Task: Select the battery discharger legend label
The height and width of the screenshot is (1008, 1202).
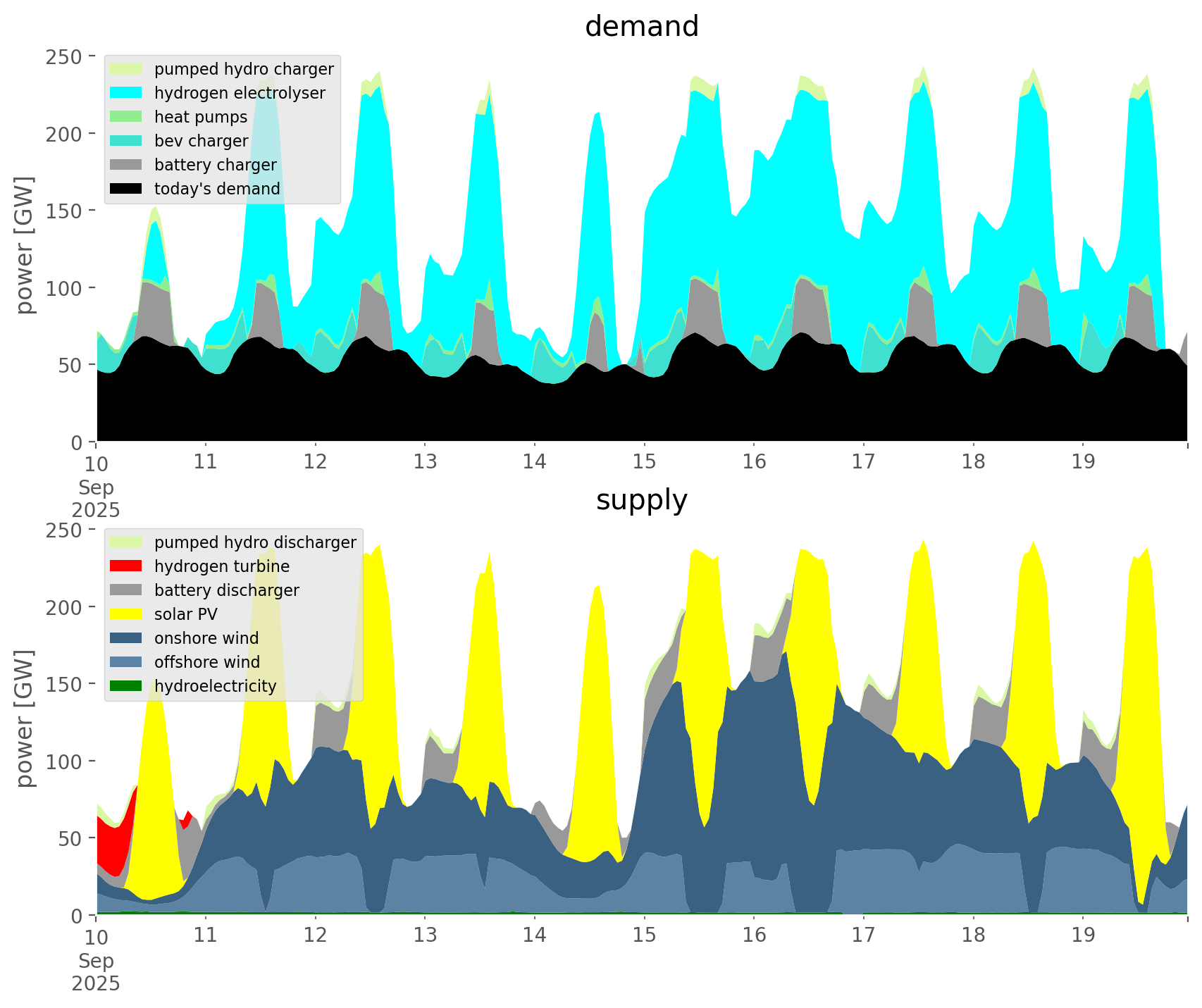Action: click(226, 590)
